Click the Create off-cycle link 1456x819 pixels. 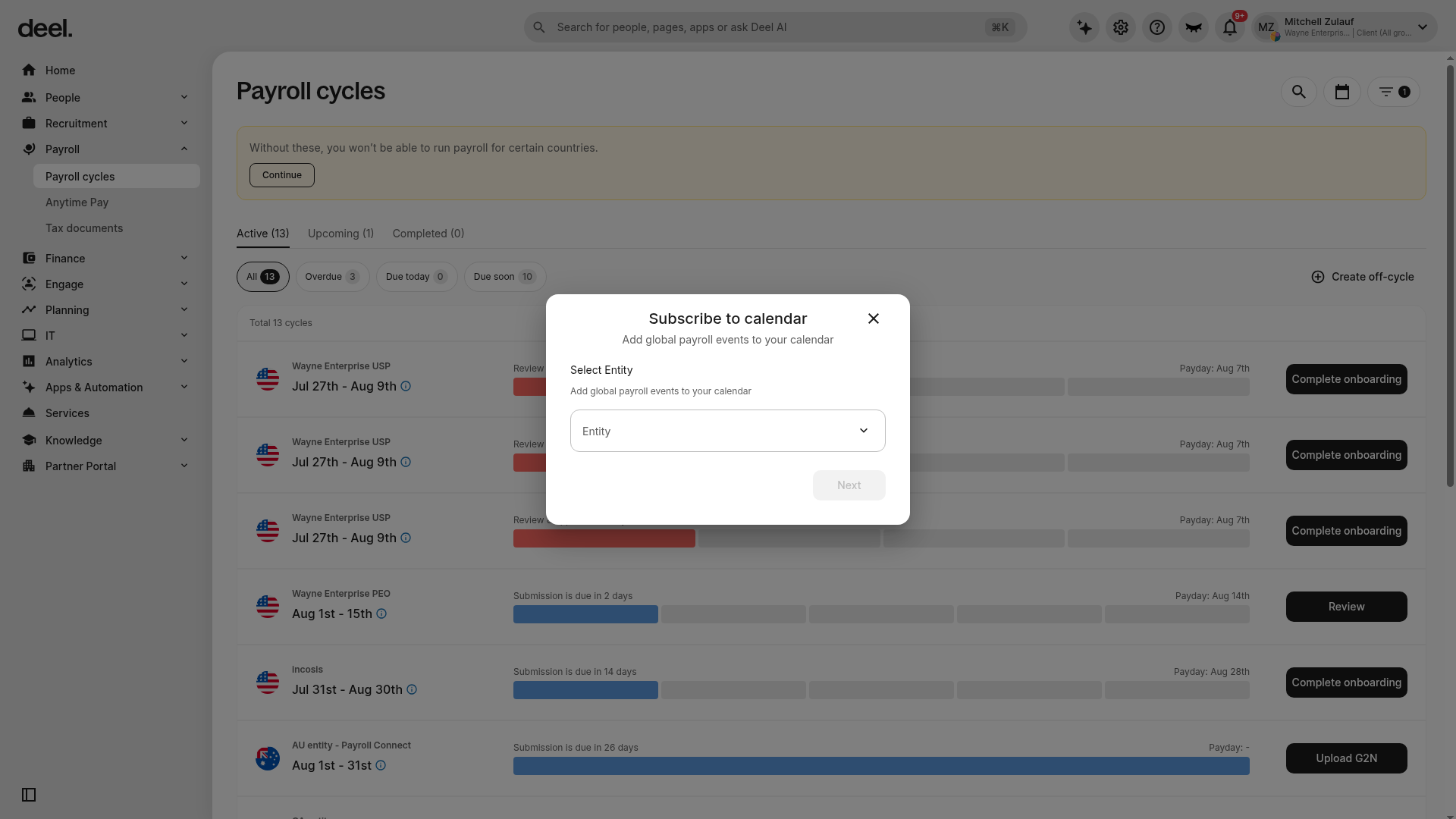pos(1363,277)
